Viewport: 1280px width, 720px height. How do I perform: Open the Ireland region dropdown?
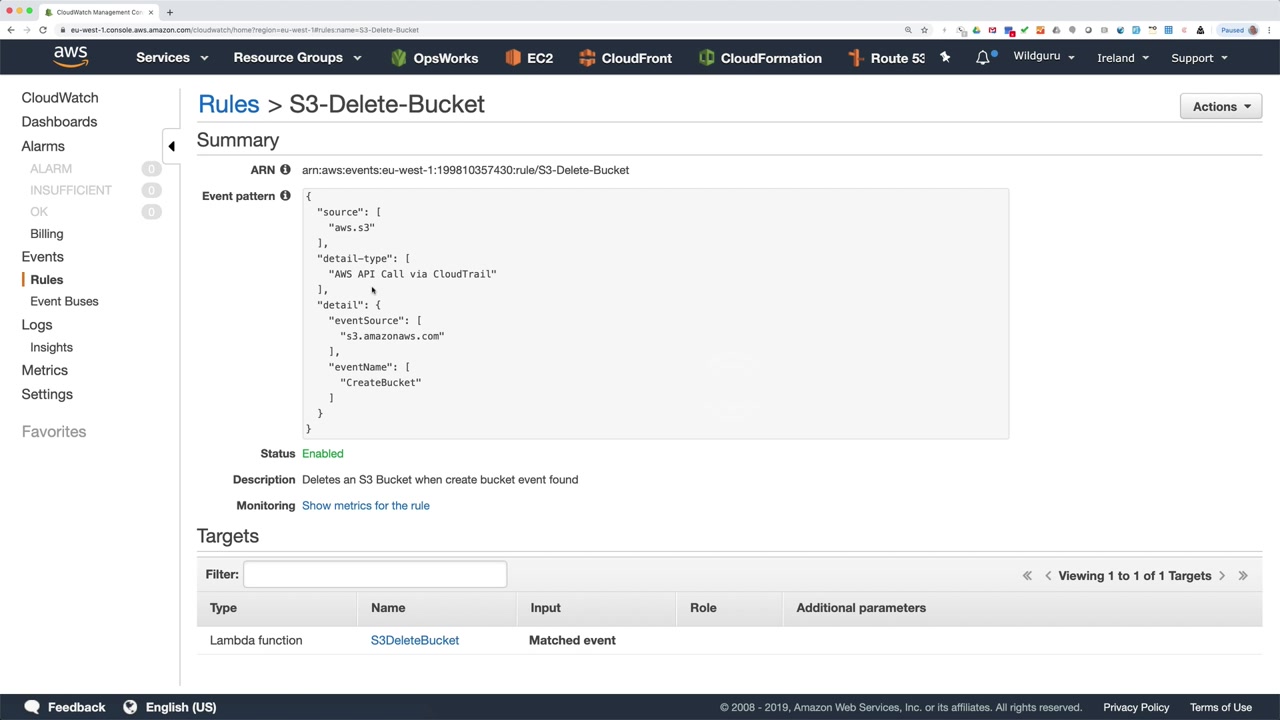click(1123, 58)
